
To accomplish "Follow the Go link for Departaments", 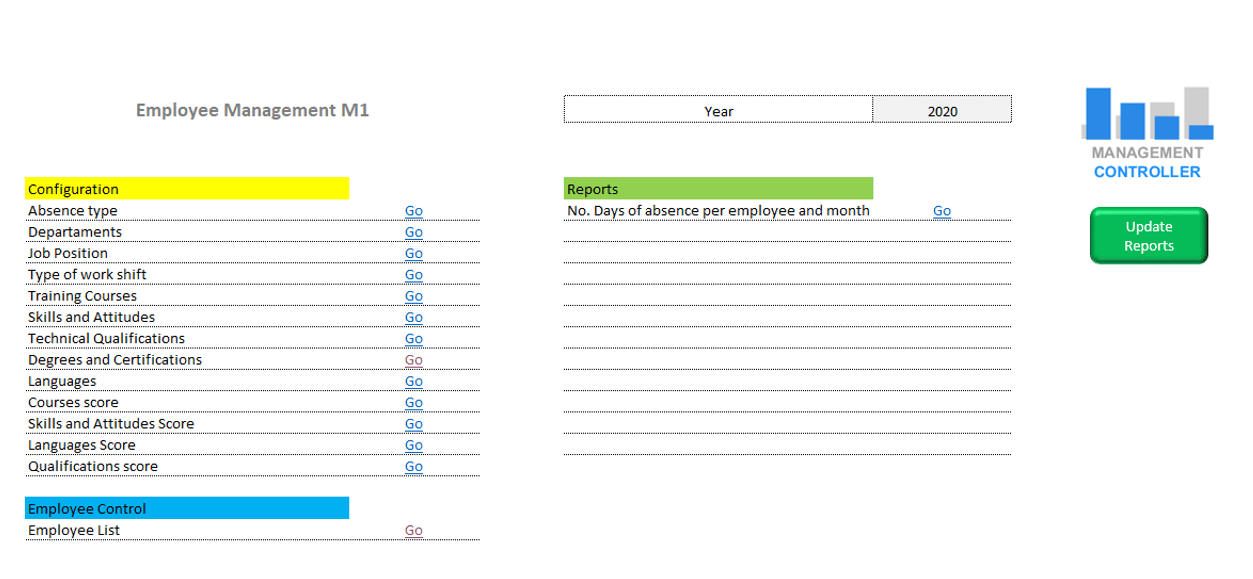I will click(x=413, y=232).
